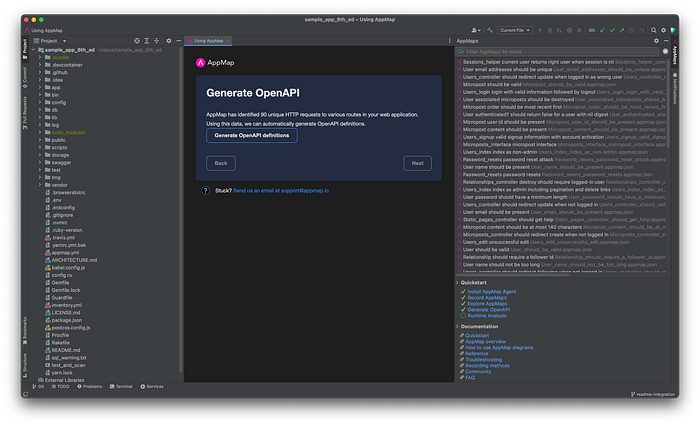This screenshot has width=700, height=426.
Task: Expand the swagger folder
Action: point(40,163)
